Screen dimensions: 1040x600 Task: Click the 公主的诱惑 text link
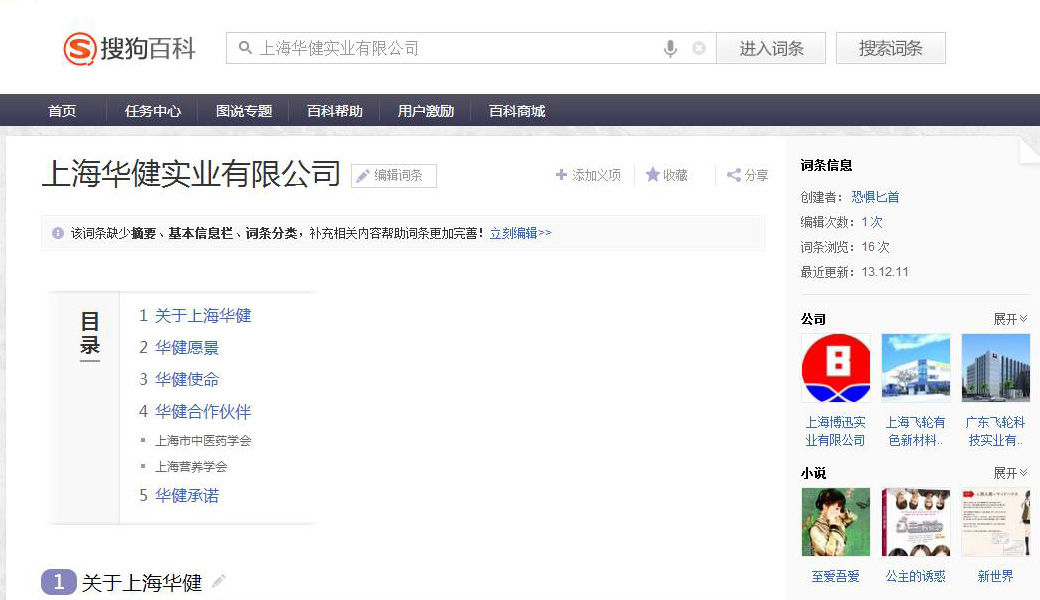click(x=916, y=576)
